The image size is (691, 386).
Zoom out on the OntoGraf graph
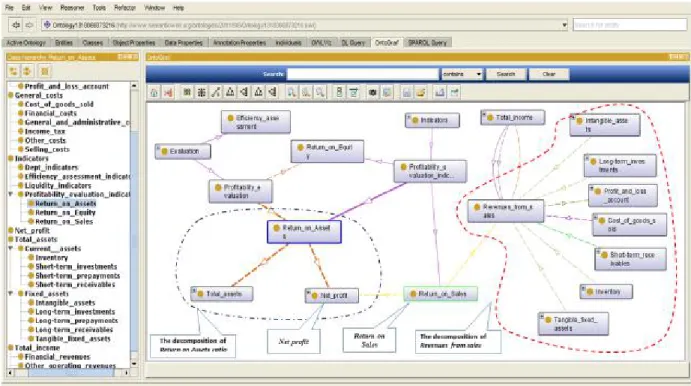click(x=306, y=92)
